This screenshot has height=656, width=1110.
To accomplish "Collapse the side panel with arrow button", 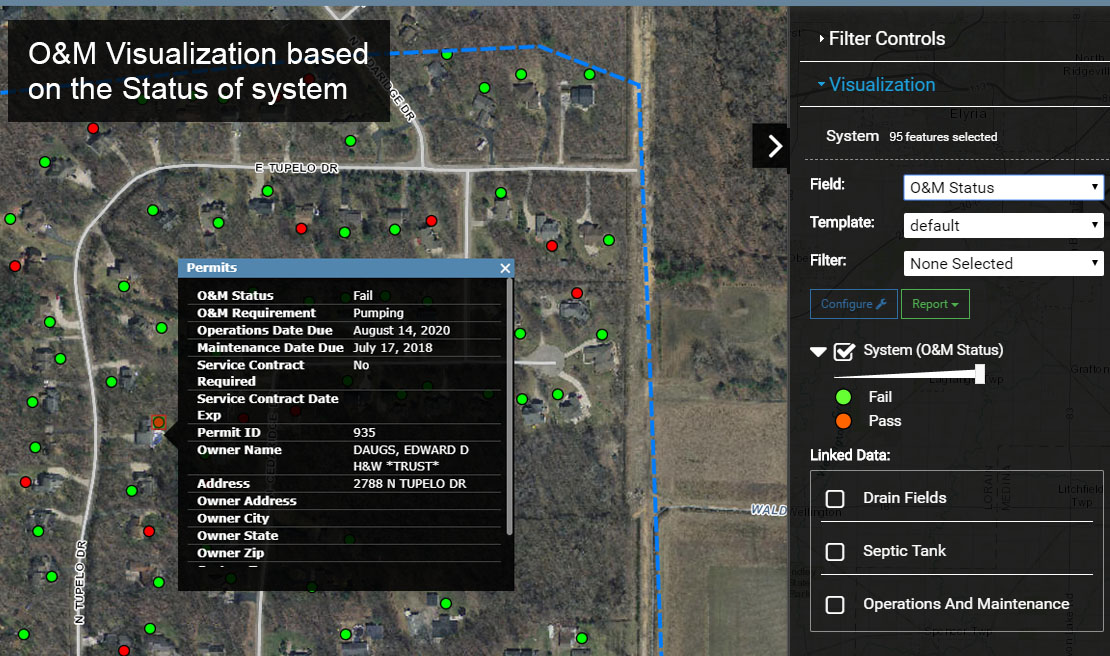I will pyautogui.click(x=774, y=146).
